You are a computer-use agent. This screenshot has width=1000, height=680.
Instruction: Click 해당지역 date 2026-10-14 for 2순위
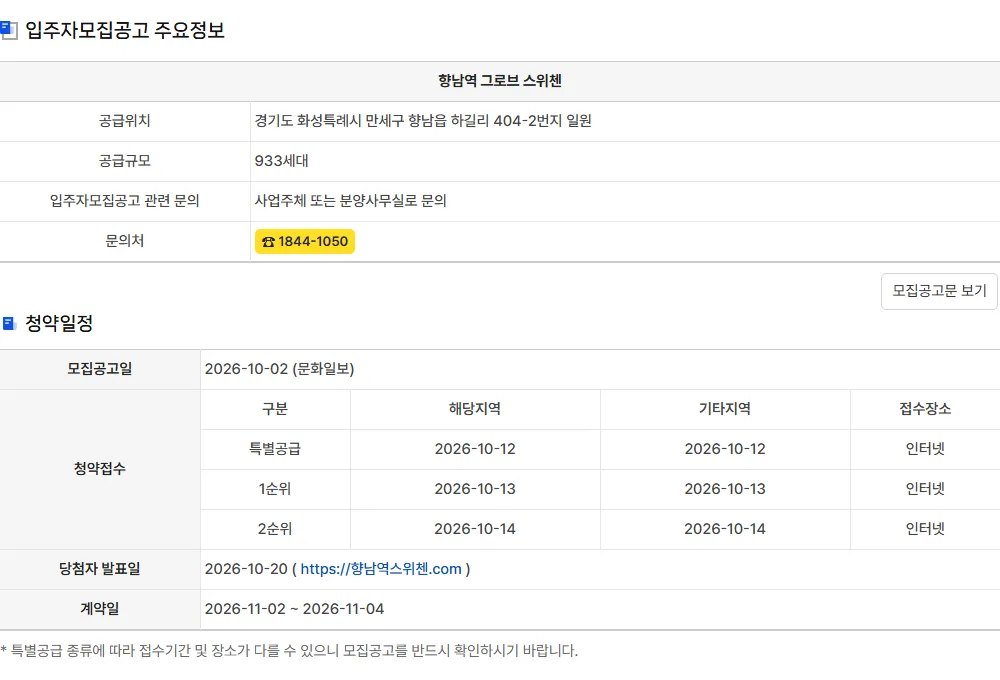click(x=475, y=529)
